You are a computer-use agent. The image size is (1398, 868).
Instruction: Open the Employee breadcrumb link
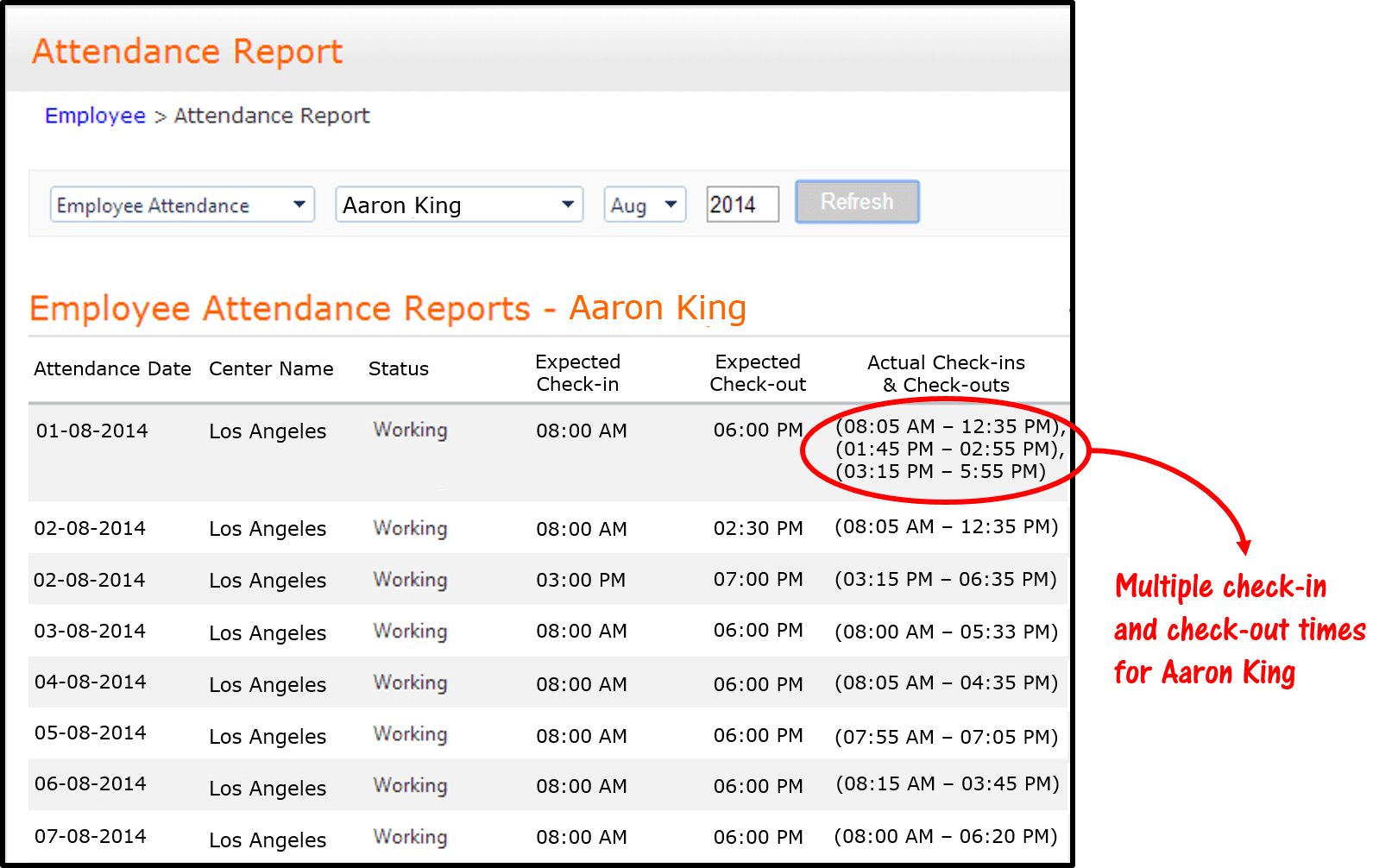click(x=95, y=115)
